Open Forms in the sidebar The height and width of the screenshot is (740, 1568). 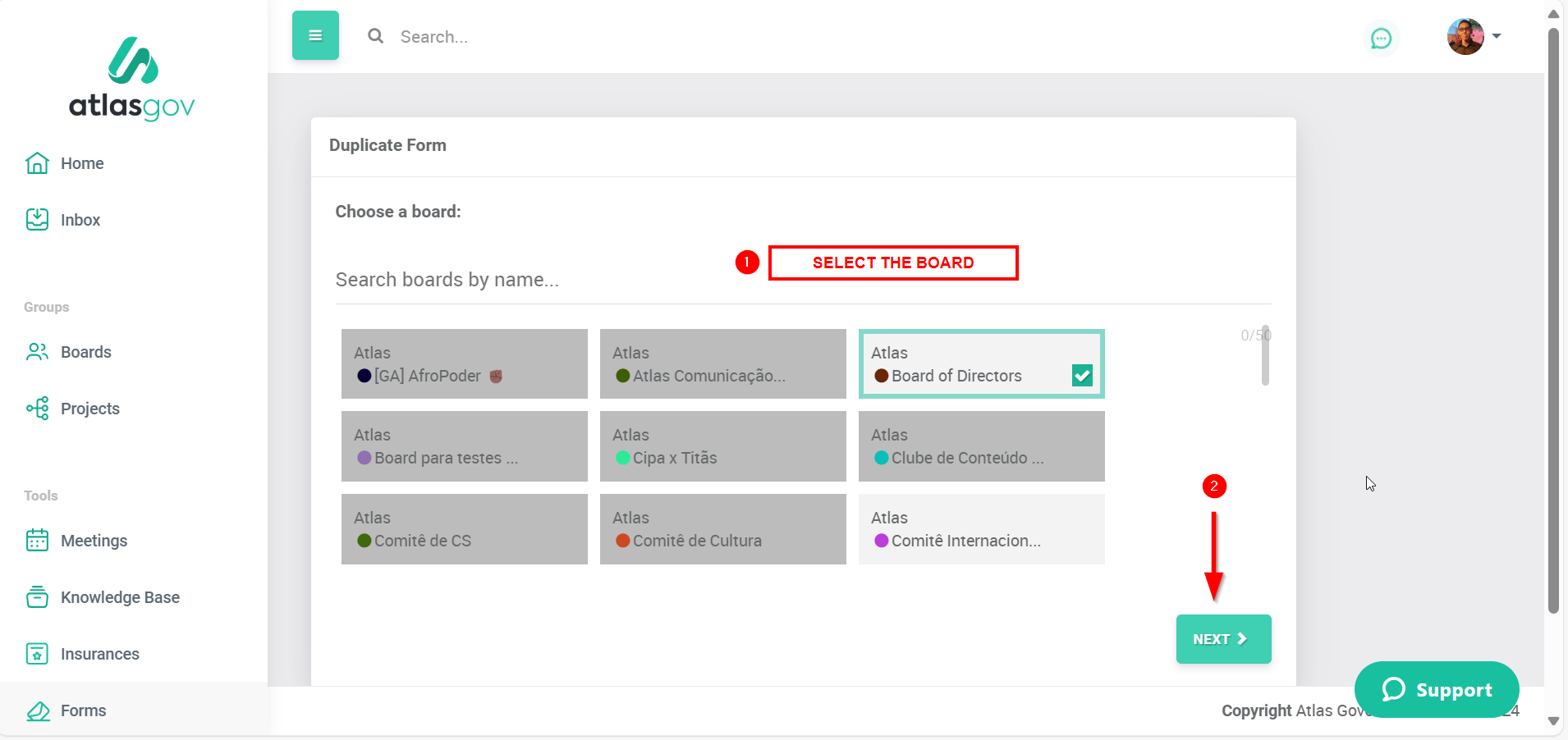point(84,710)
